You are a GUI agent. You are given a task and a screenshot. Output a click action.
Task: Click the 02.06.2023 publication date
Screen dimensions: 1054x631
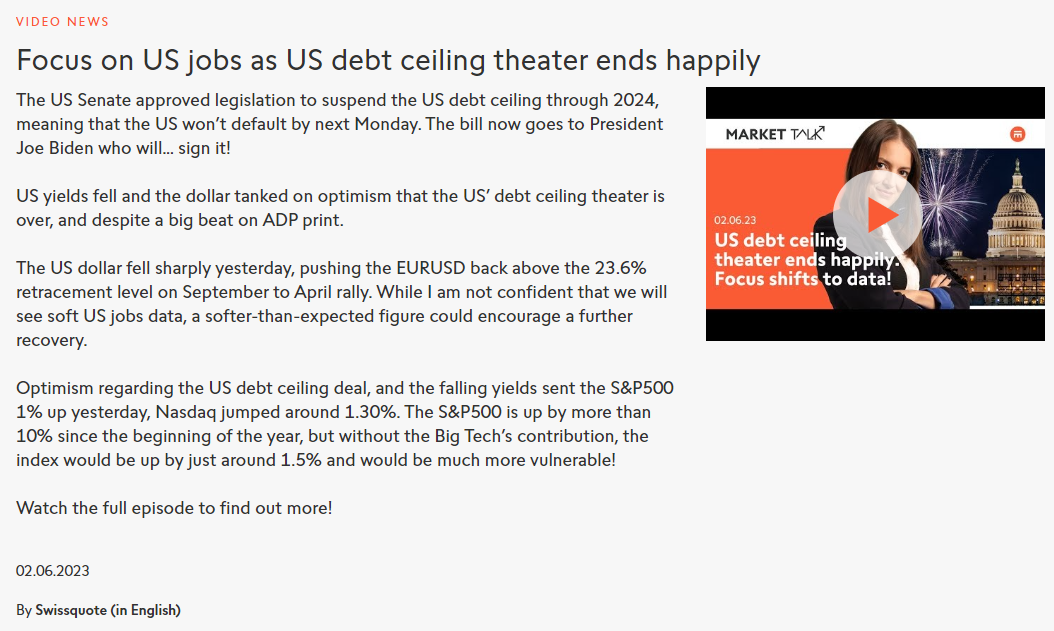(52, 571)
